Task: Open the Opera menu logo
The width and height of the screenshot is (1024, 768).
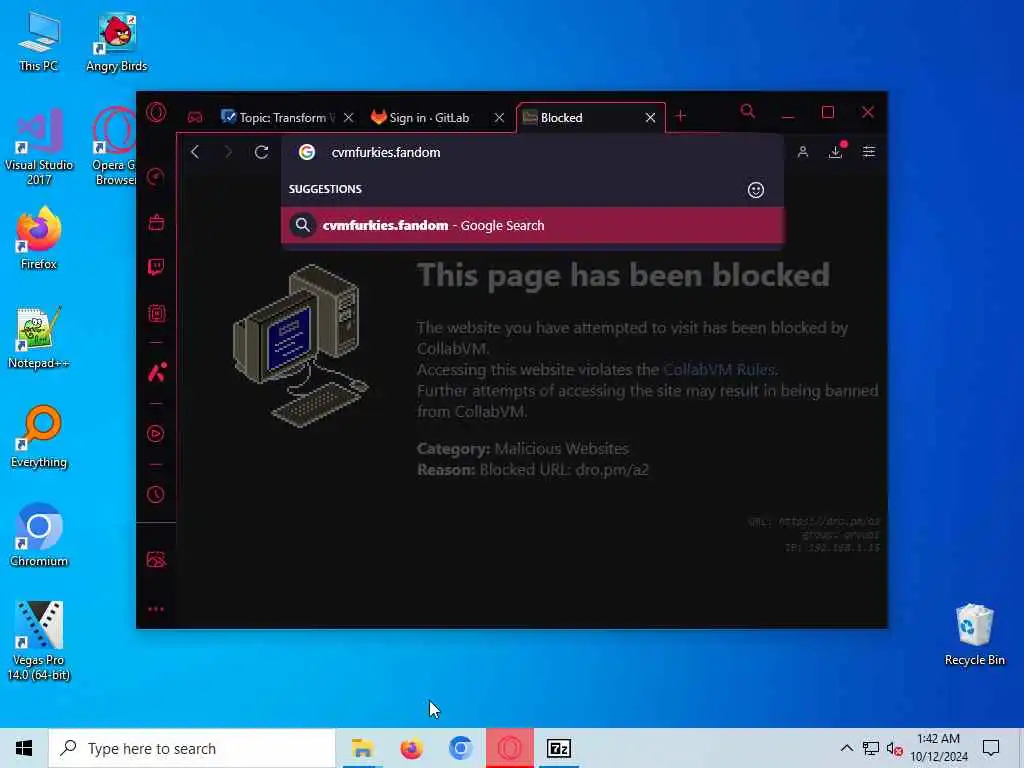Action: [x=156, y=113]
